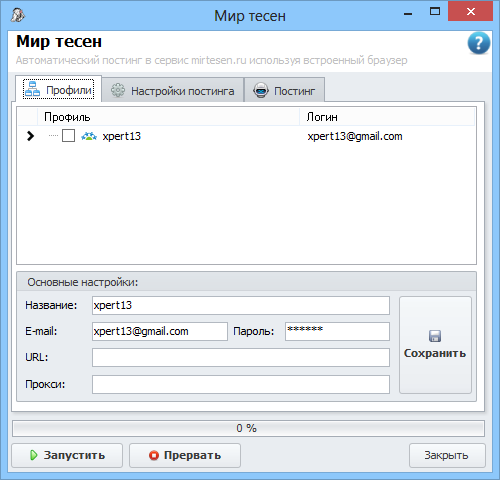Select the xpert13 profile name

[x=122, y=136]
